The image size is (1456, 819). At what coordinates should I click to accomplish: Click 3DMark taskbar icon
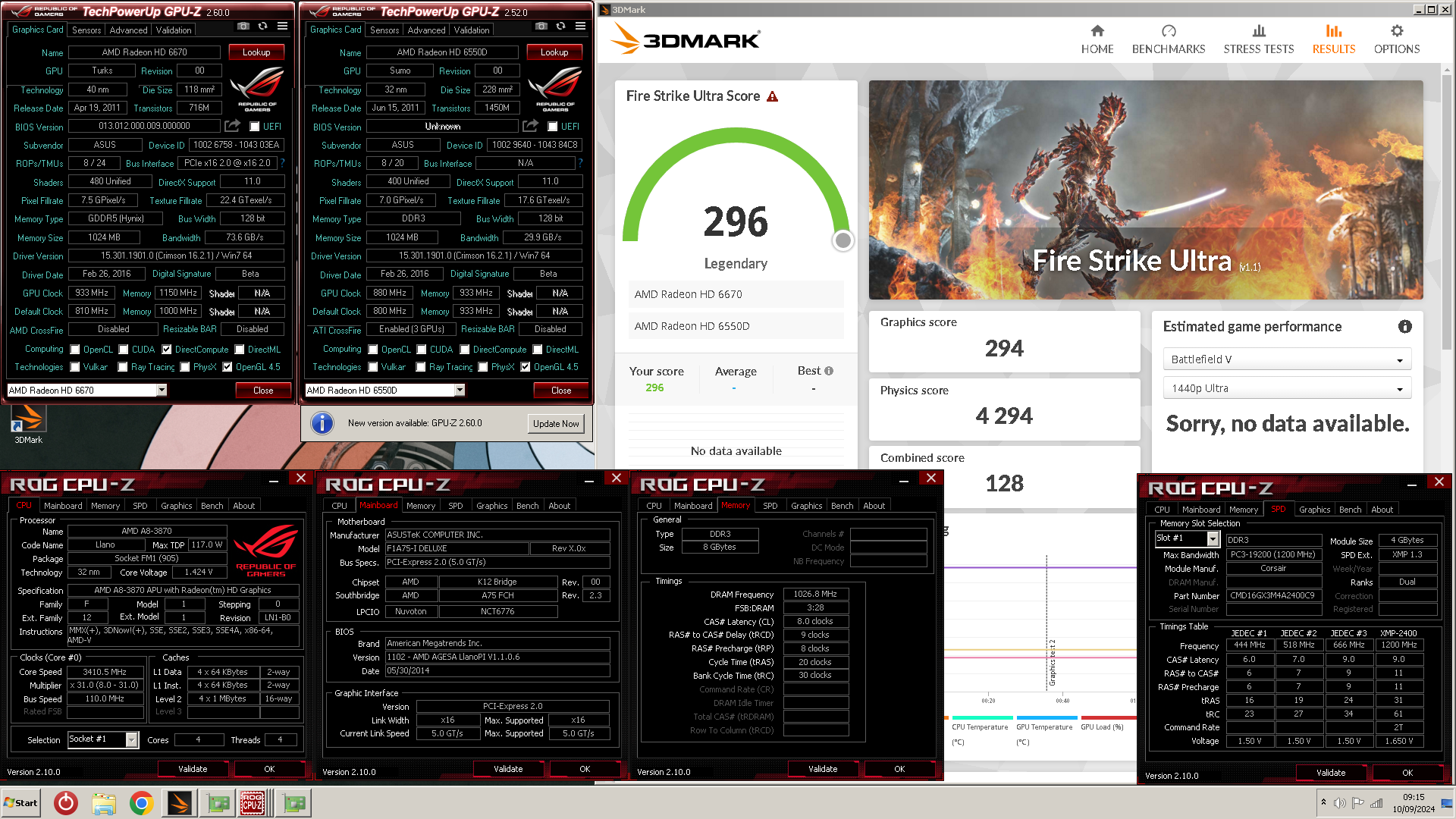pos(179,803)
